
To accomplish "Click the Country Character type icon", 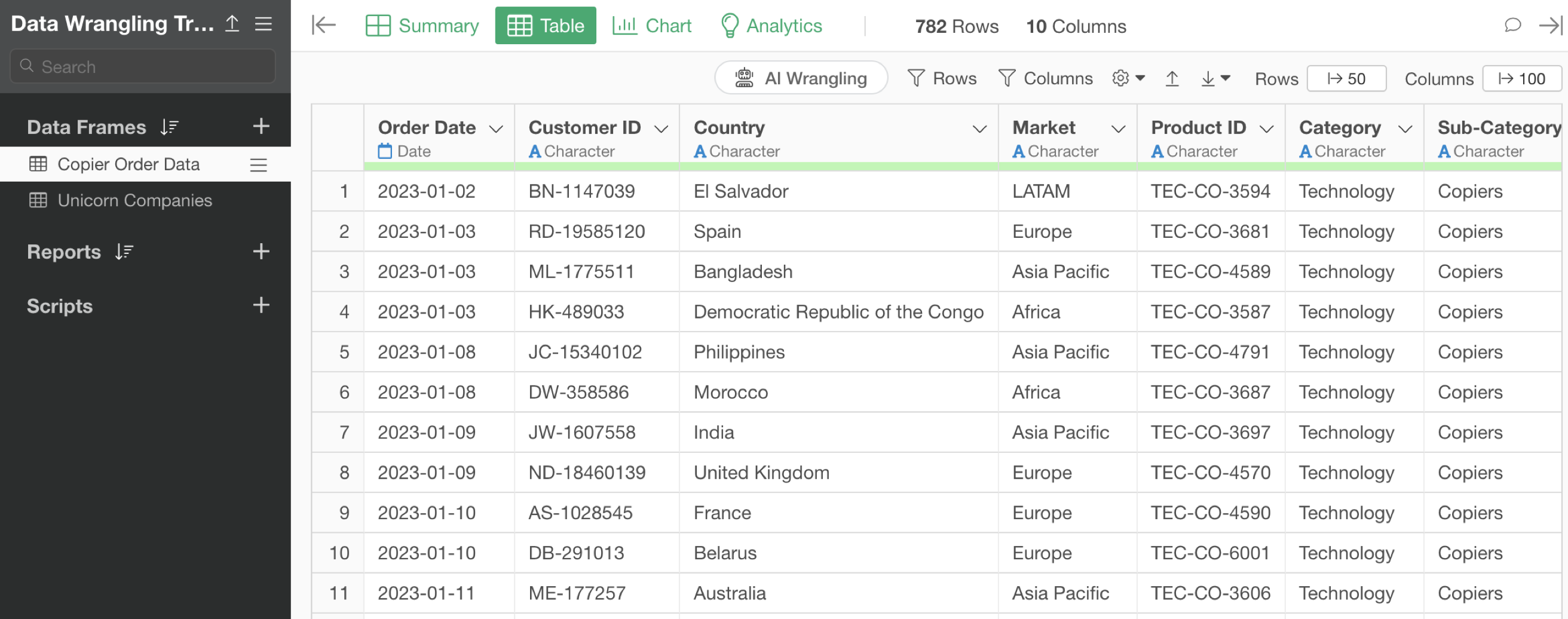I will coord(700,151).
